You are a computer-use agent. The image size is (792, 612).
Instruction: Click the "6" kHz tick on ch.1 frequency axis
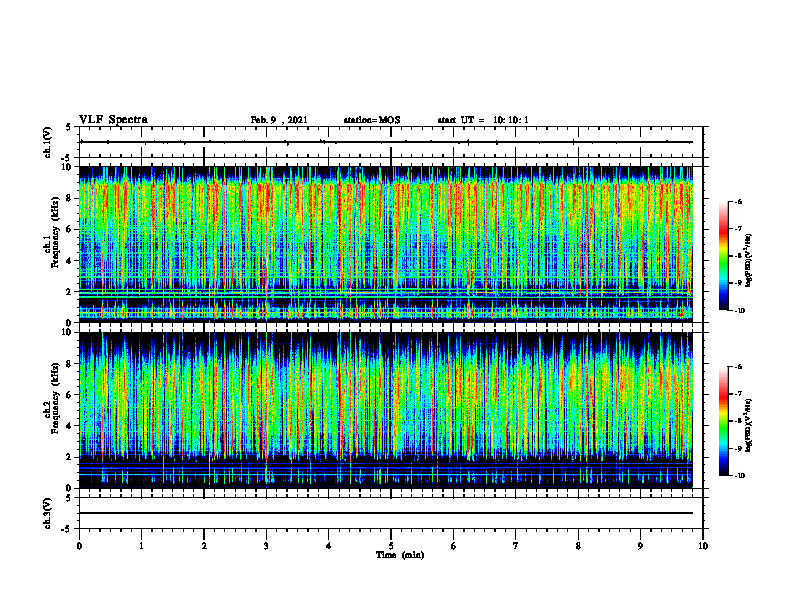[x=69, y=230]
